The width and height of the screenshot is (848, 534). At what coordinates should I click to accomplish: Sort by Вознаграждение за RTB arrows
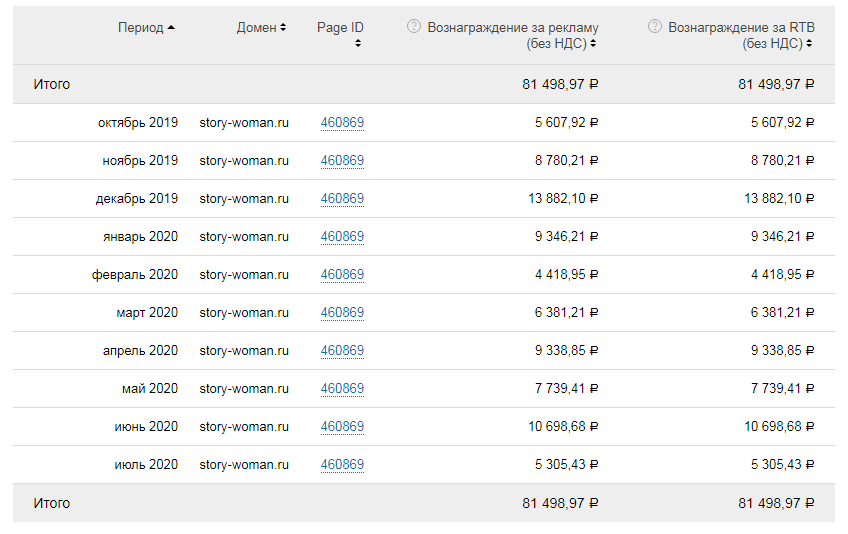click(809, 44)
